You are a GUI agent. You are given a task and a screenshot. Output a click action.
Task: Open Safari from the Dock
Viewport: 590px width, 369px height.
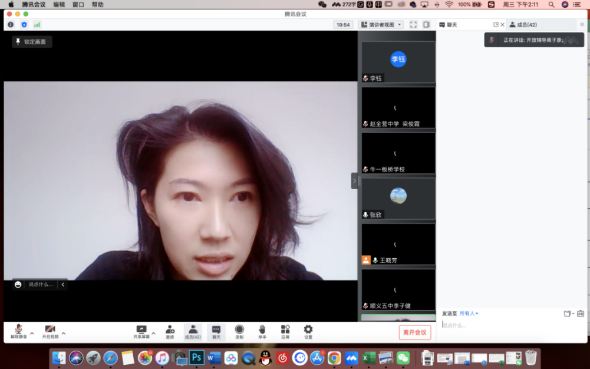tap(111, 358)
